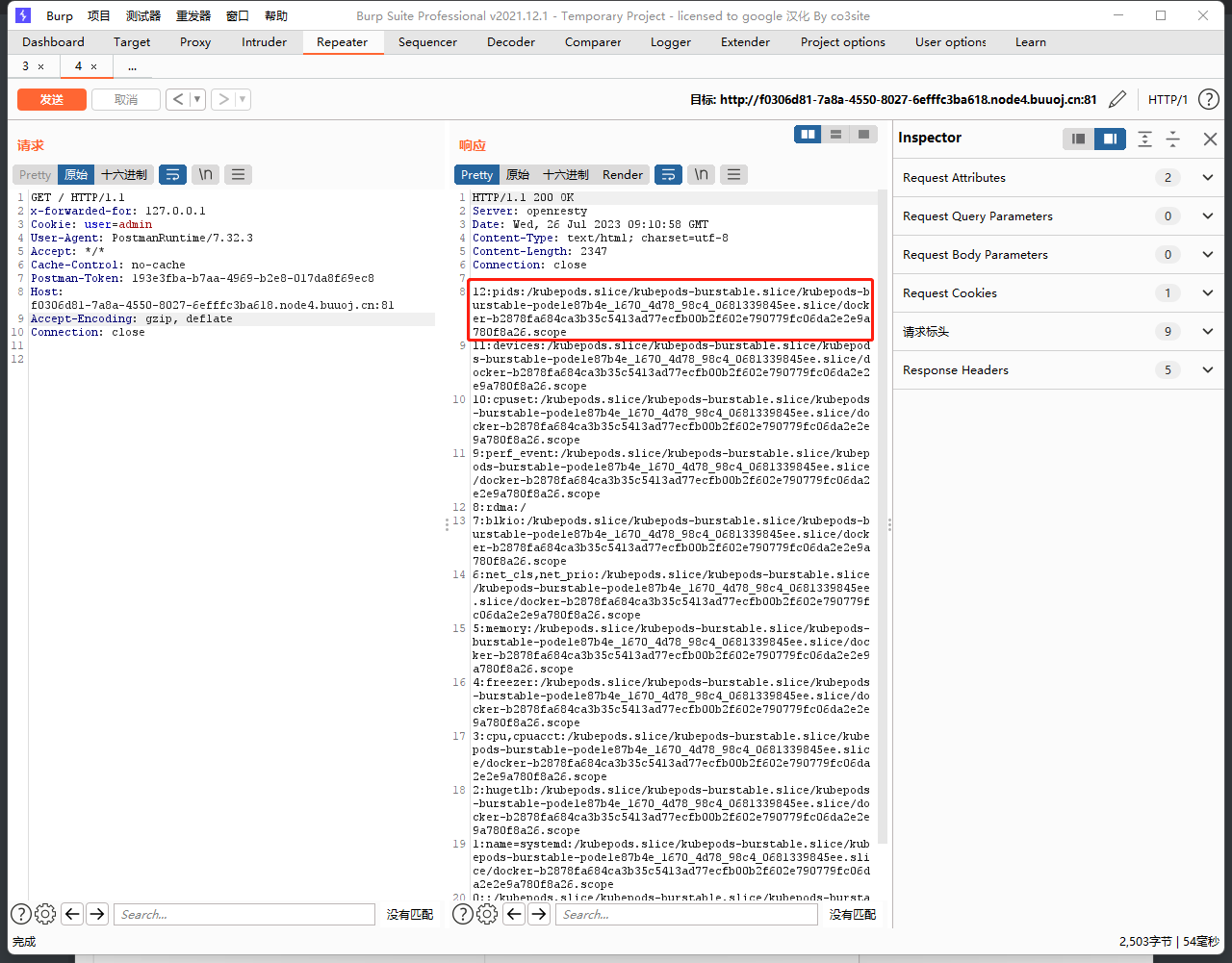Jump to next match in response search

(539, 914)
